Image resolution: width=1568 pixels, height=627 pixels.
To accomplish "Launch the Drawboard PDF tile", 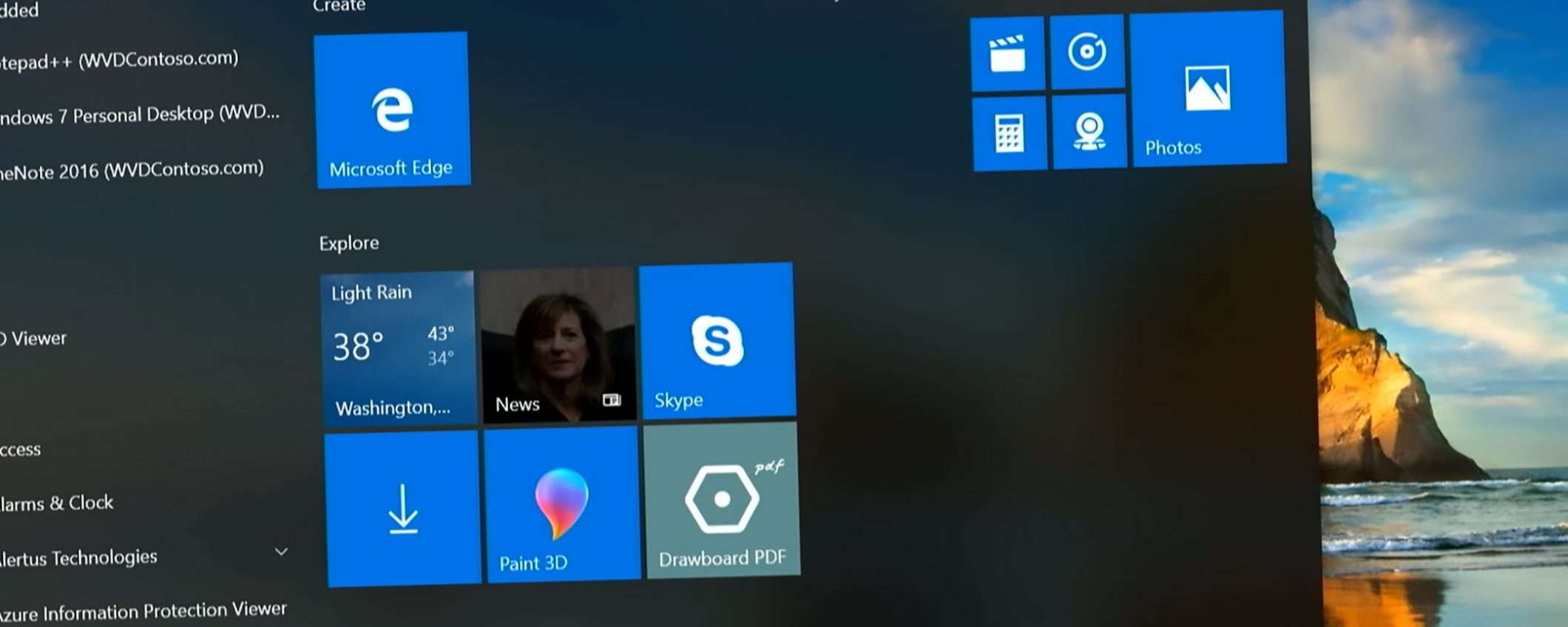I will point(722,501).
